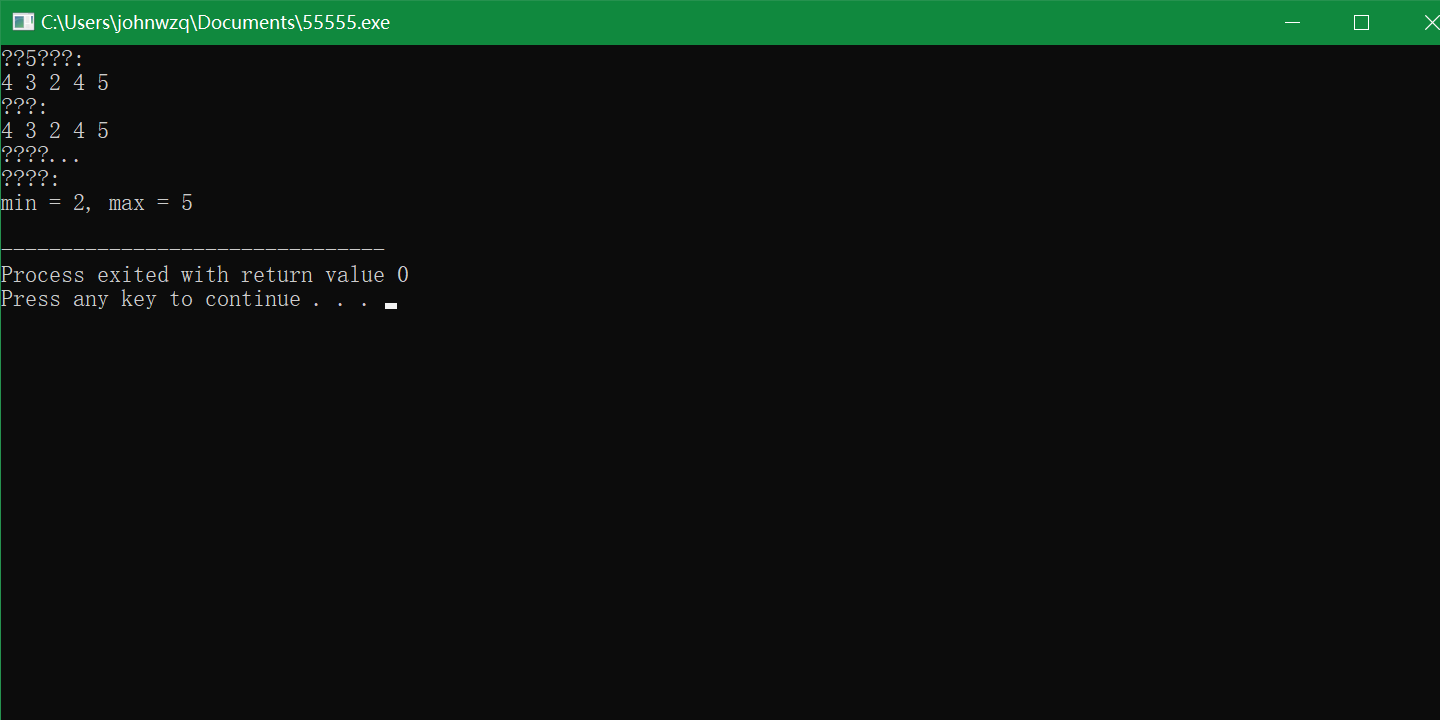1440x720 pixels.
Task: Select the line reading min = 2, max = 5
Action: coord(97,202)
